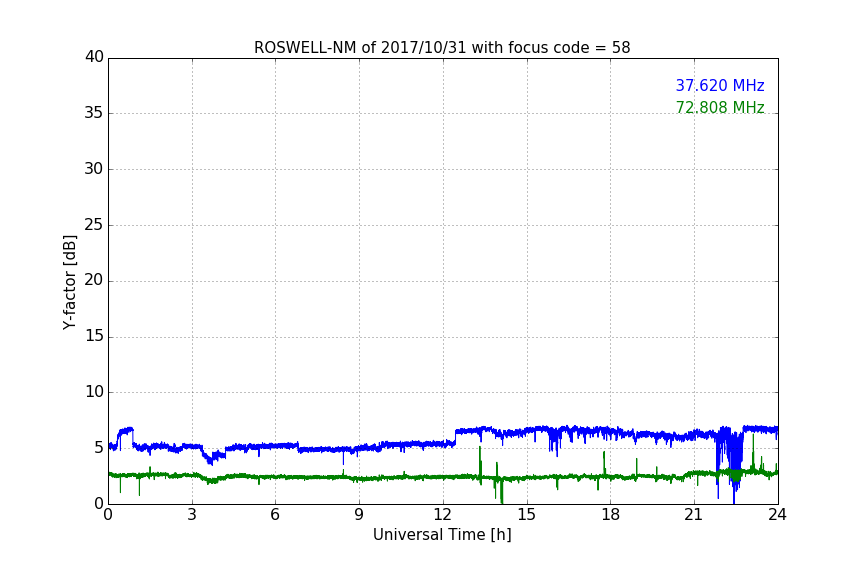Click the y-axis tick label 25
Image resolution: width=864 pixels, height=576 pixels.
[x=94, y=225]
